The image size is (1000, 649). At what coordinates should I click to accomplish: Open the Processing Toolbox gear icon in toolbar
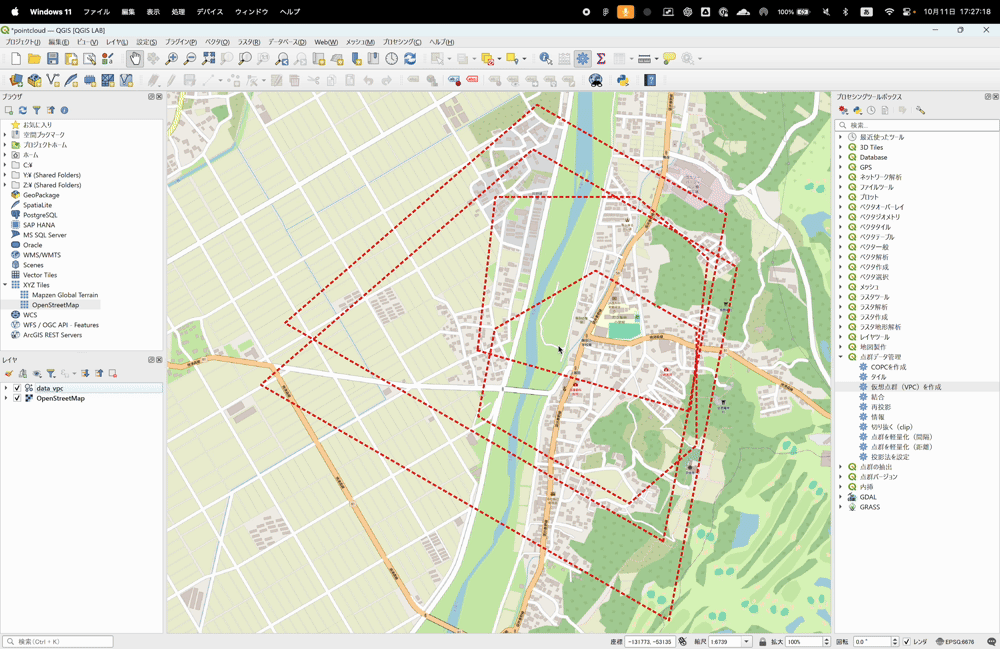[x=583, y=59]
